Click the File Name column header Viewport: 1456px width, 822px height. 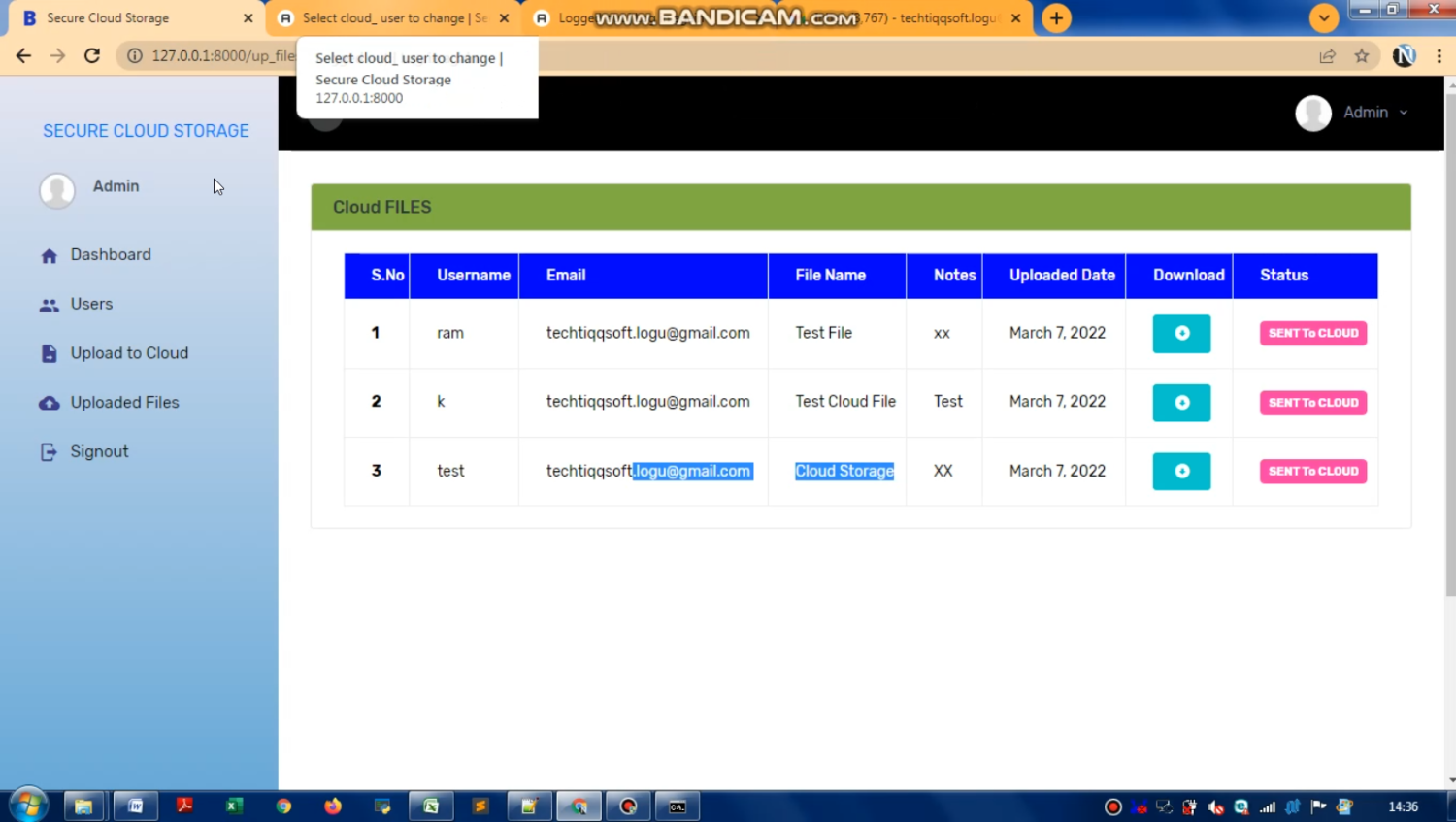[830, 276]
